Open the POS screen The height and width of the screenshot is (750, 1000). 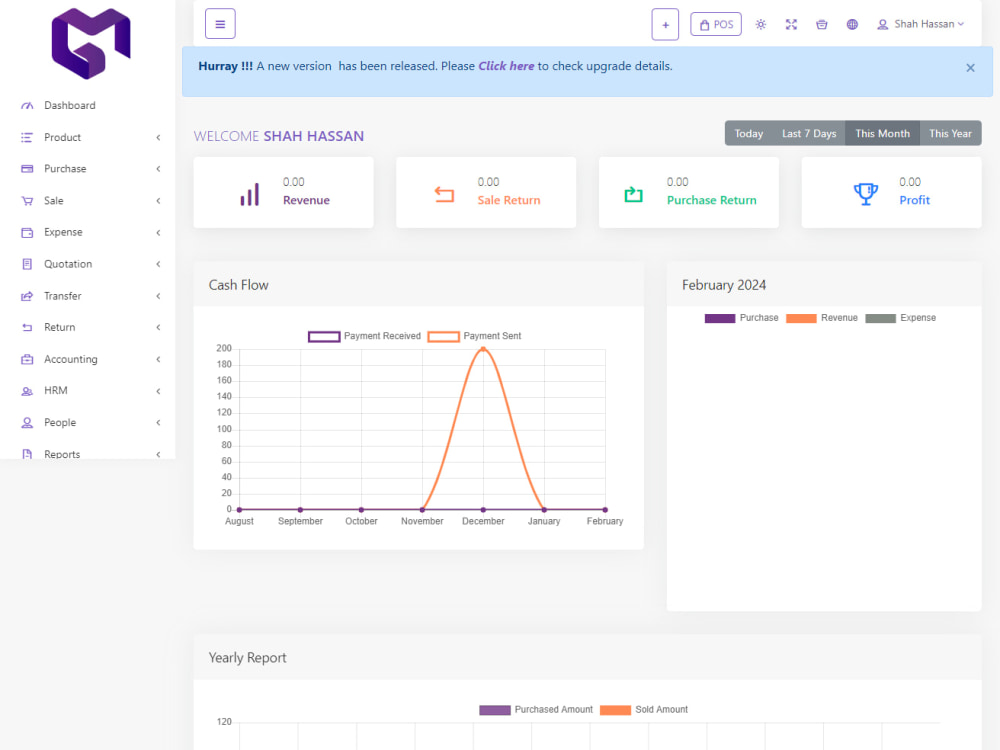716,24
